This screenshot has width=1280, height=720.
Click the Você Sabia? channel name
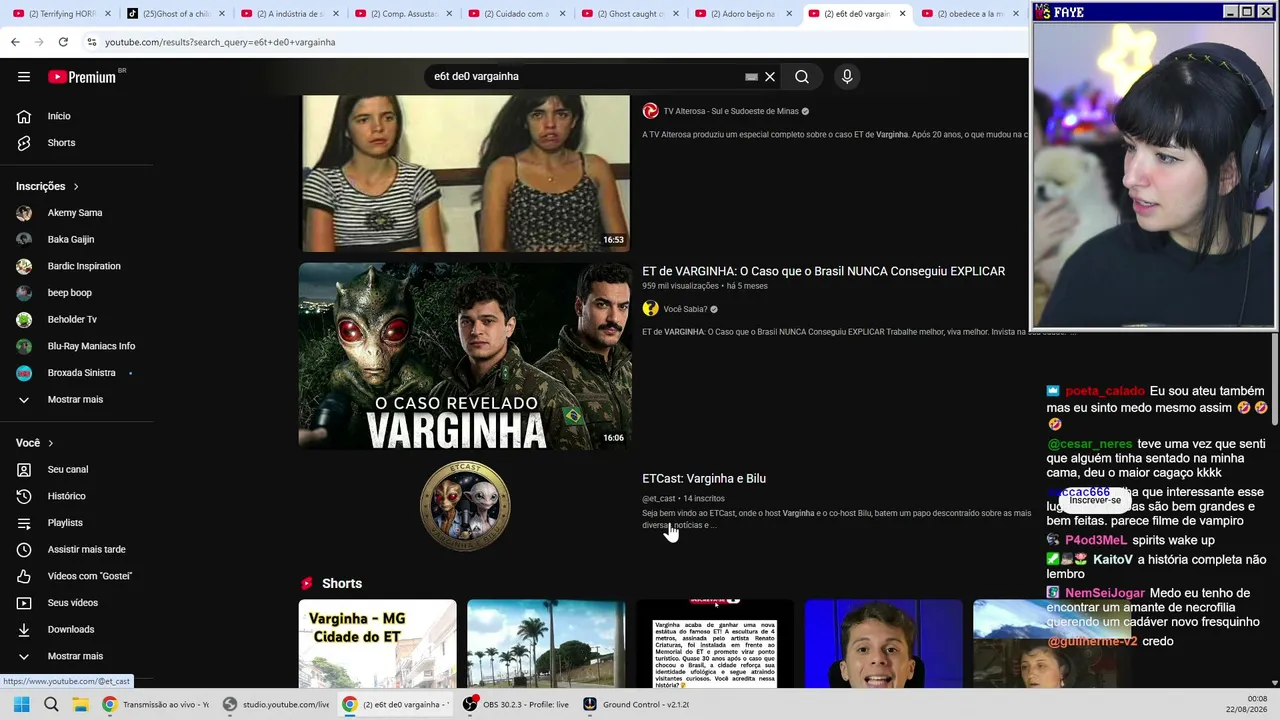(685, 309)
